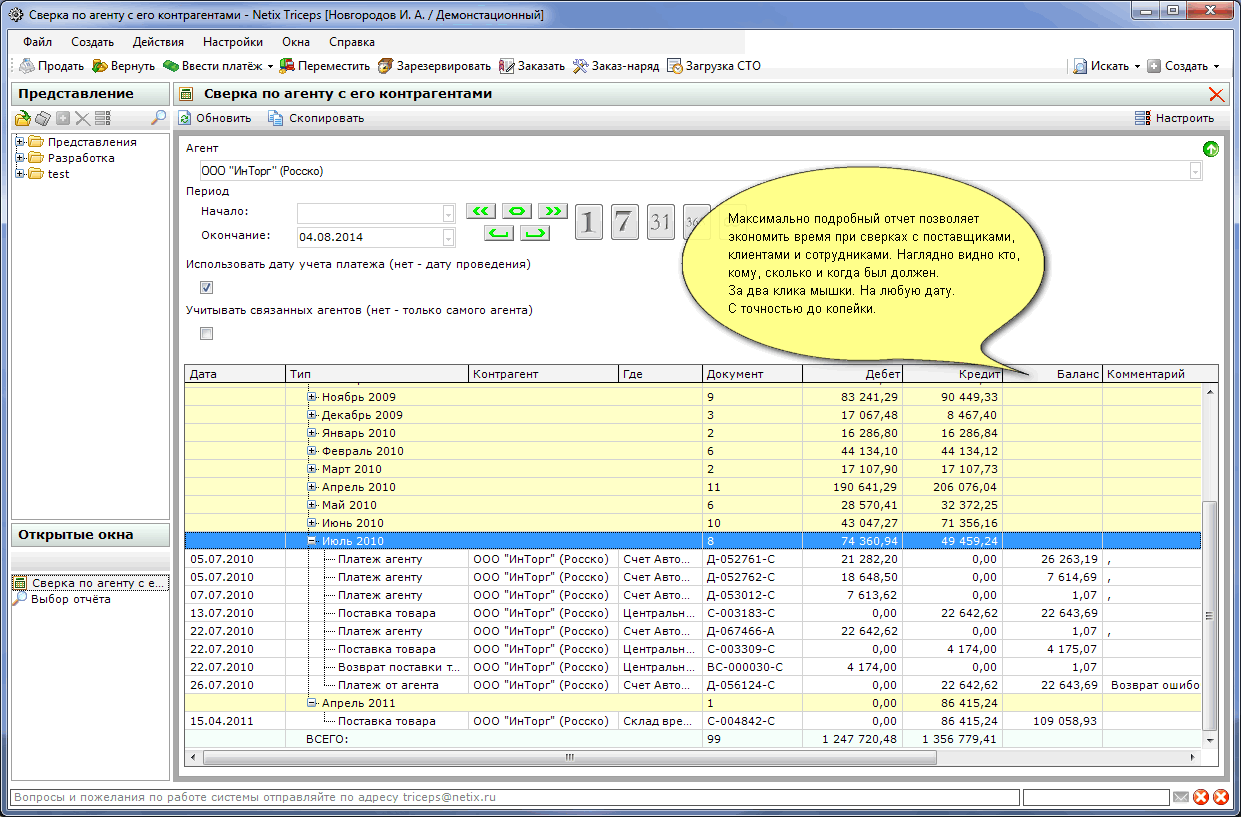
Task: Click the Скопировать button
Action: [316, 118]
